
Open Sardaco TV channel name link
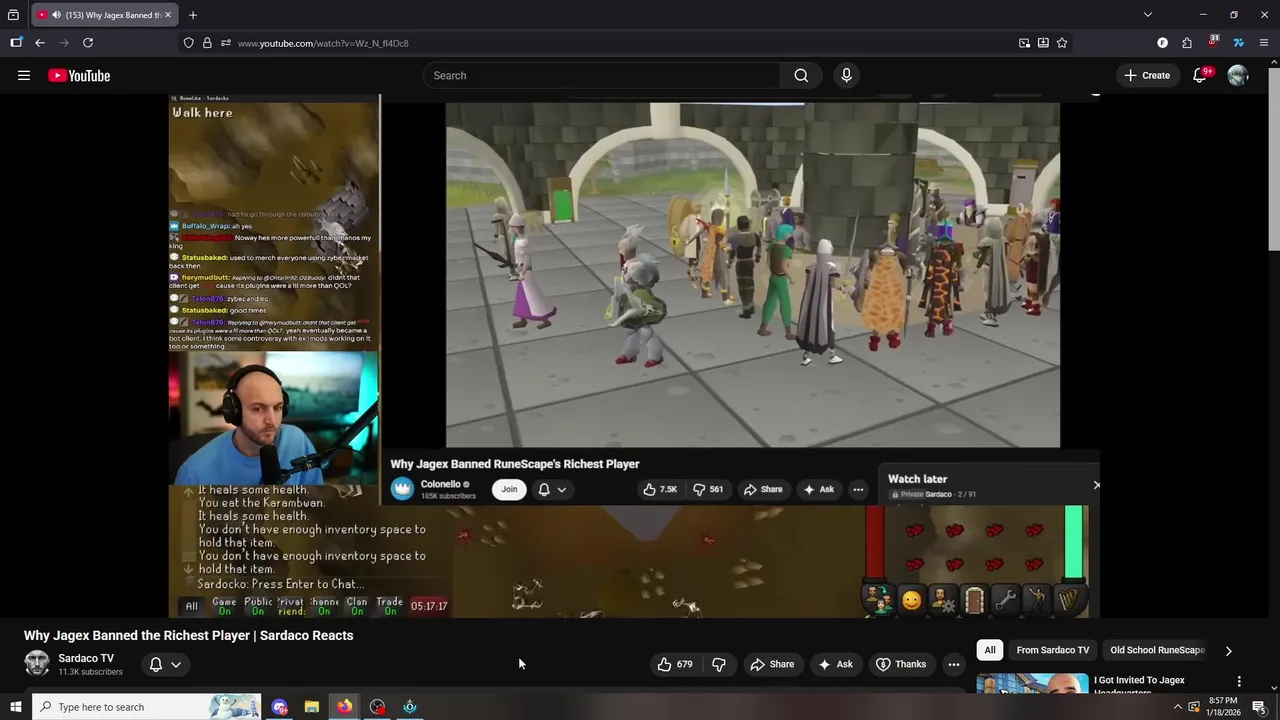(86, 658)
